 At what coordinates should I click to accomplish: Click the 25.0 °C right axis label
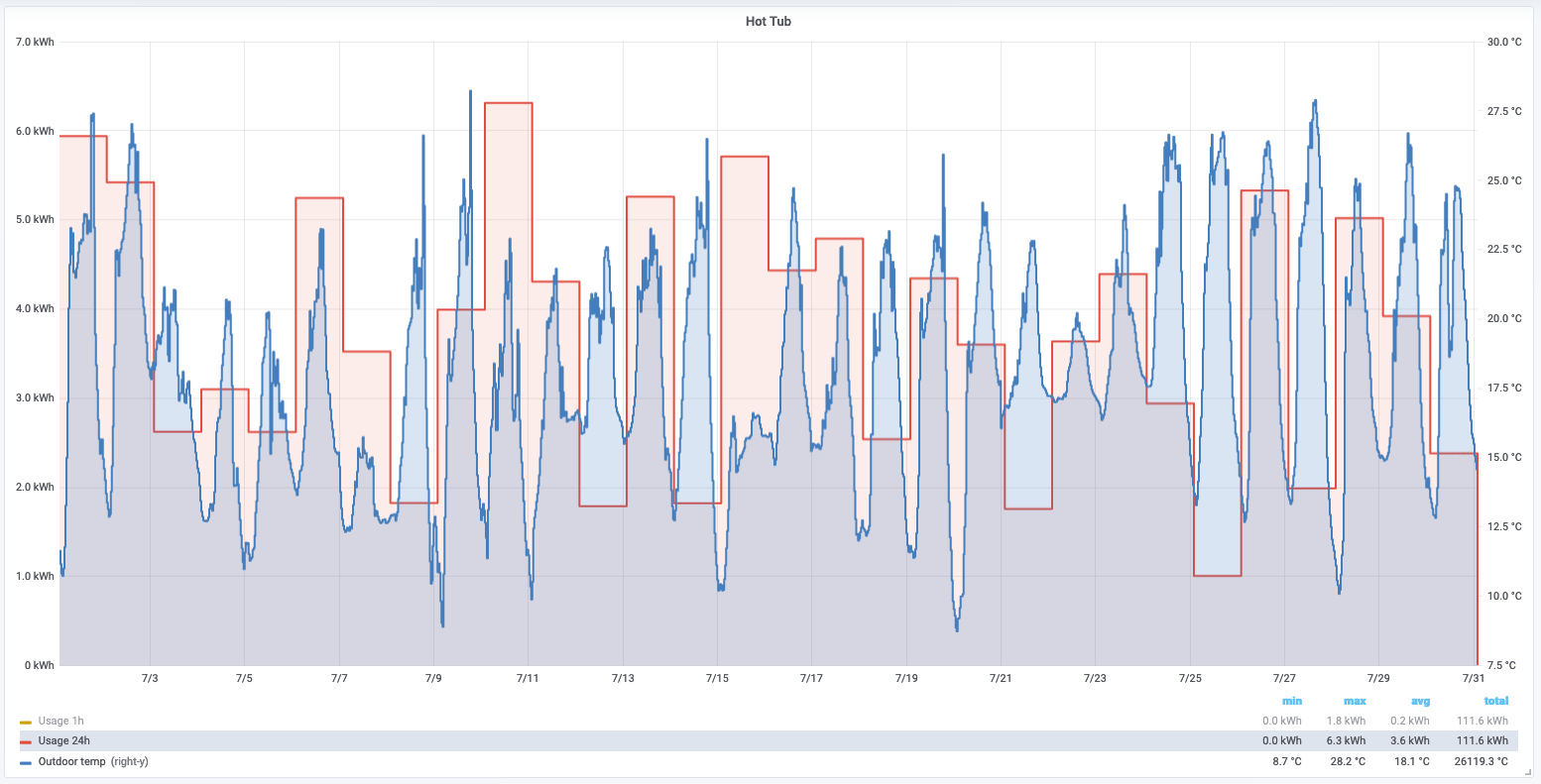[1503, 180]
